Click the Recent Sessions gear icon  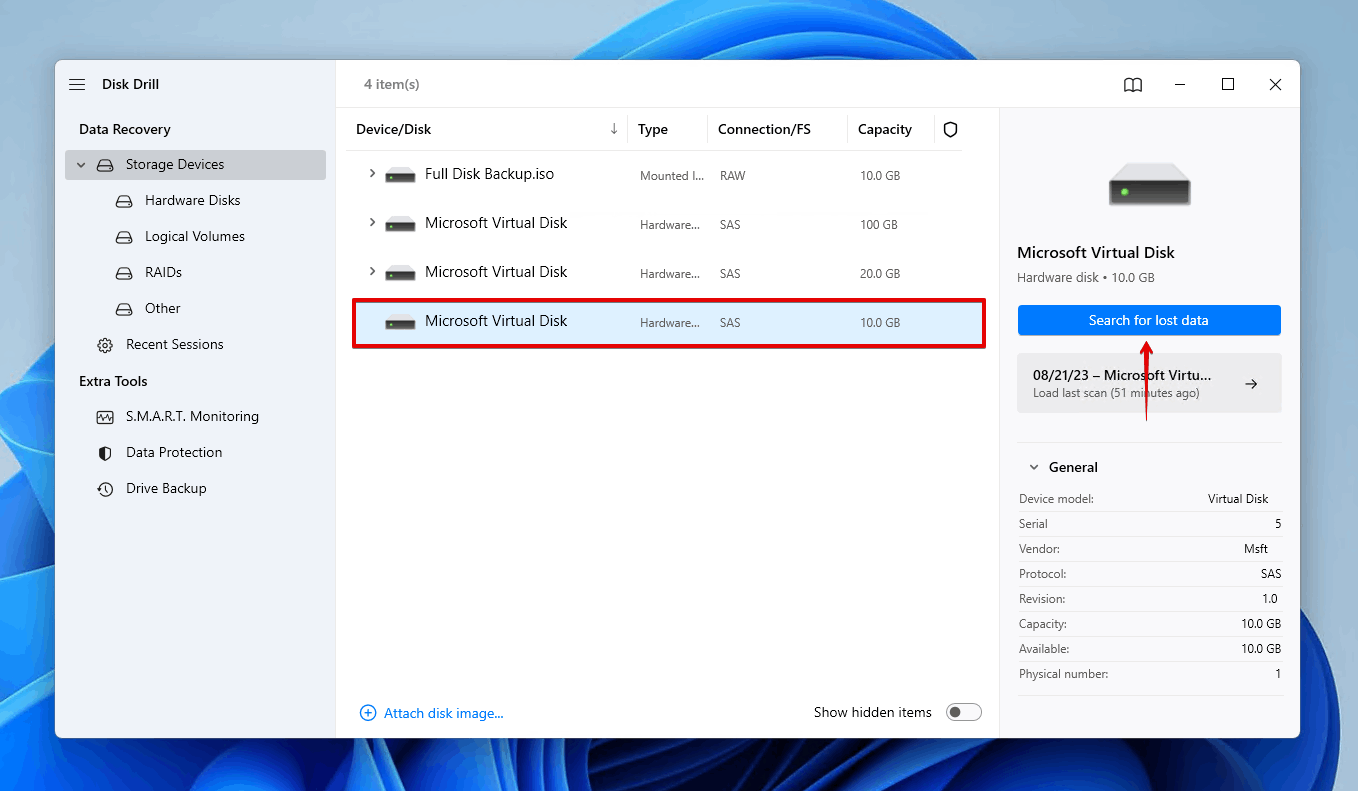click(105, 345)
